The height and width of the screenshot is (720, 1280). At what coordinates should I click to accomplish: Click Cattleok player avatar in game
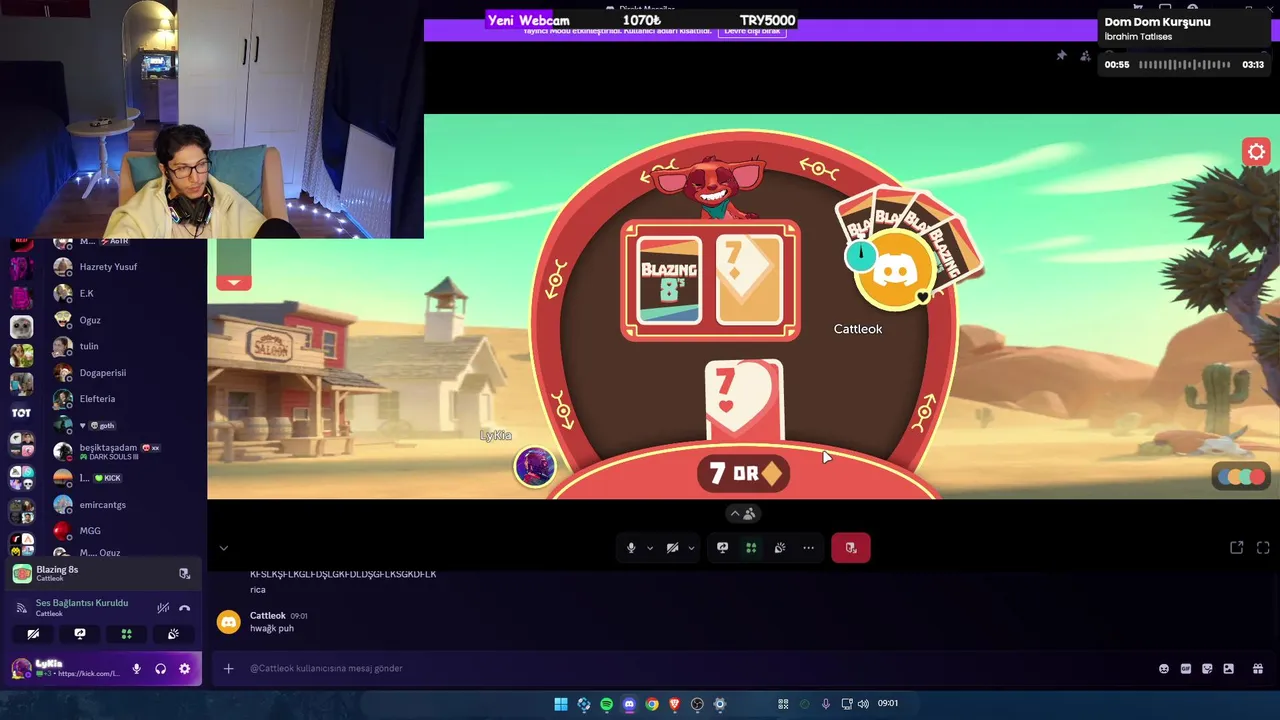tap(894, 270)
